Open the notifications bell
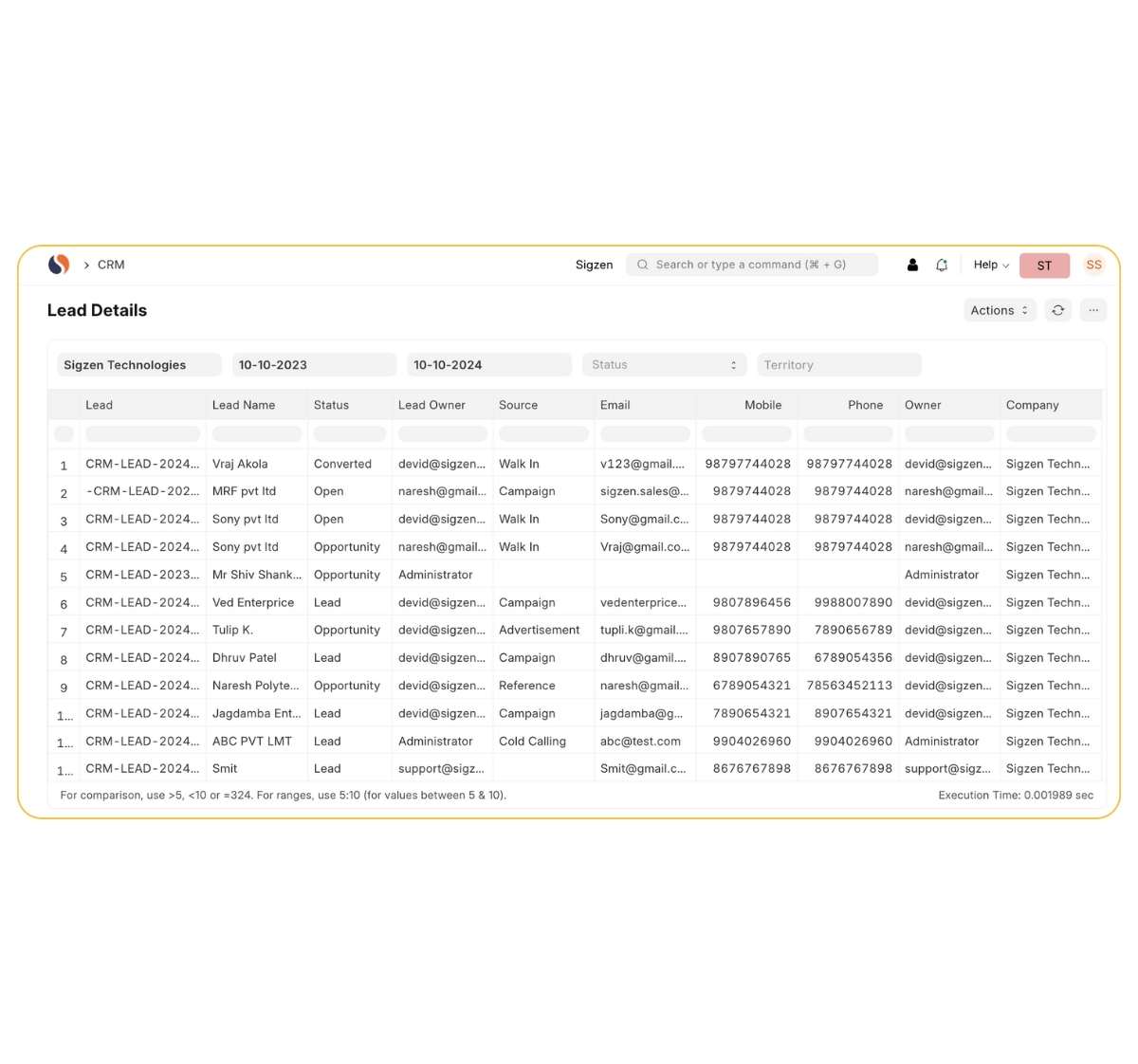The image size is (1138, 1064). 942,266
